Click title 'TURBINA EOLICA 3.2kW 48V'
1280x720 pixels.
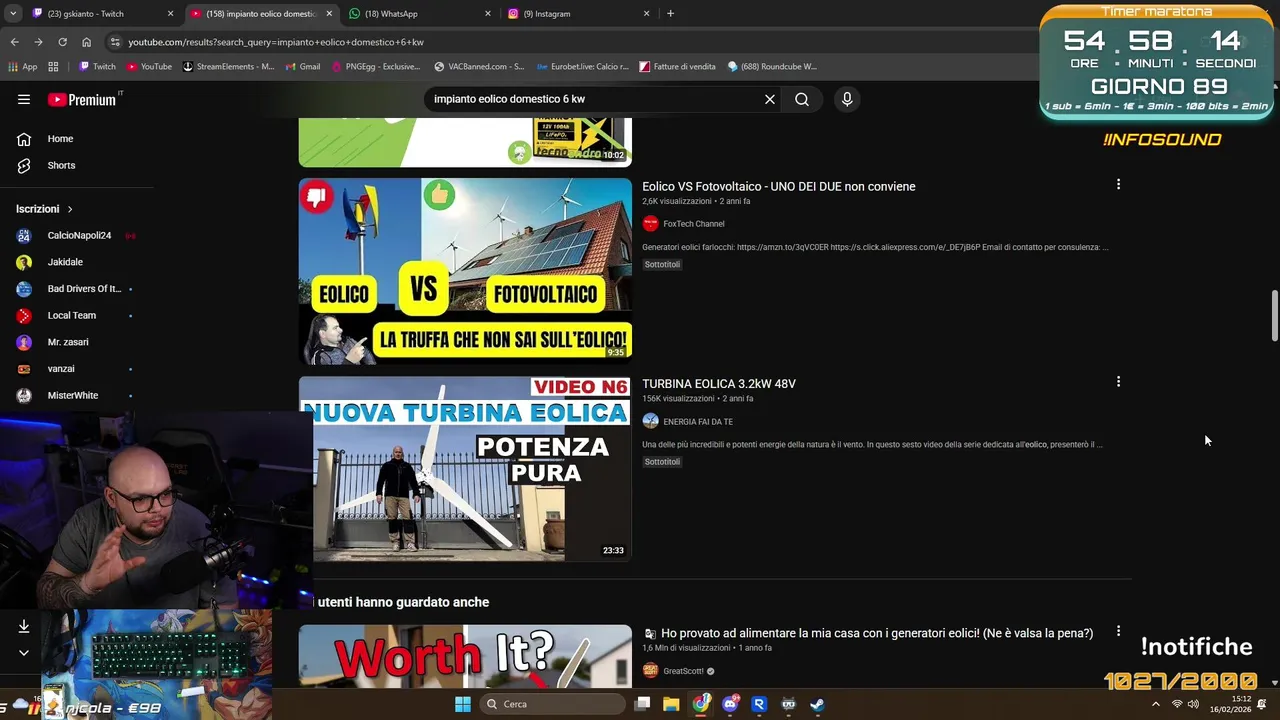coord(719,383)
